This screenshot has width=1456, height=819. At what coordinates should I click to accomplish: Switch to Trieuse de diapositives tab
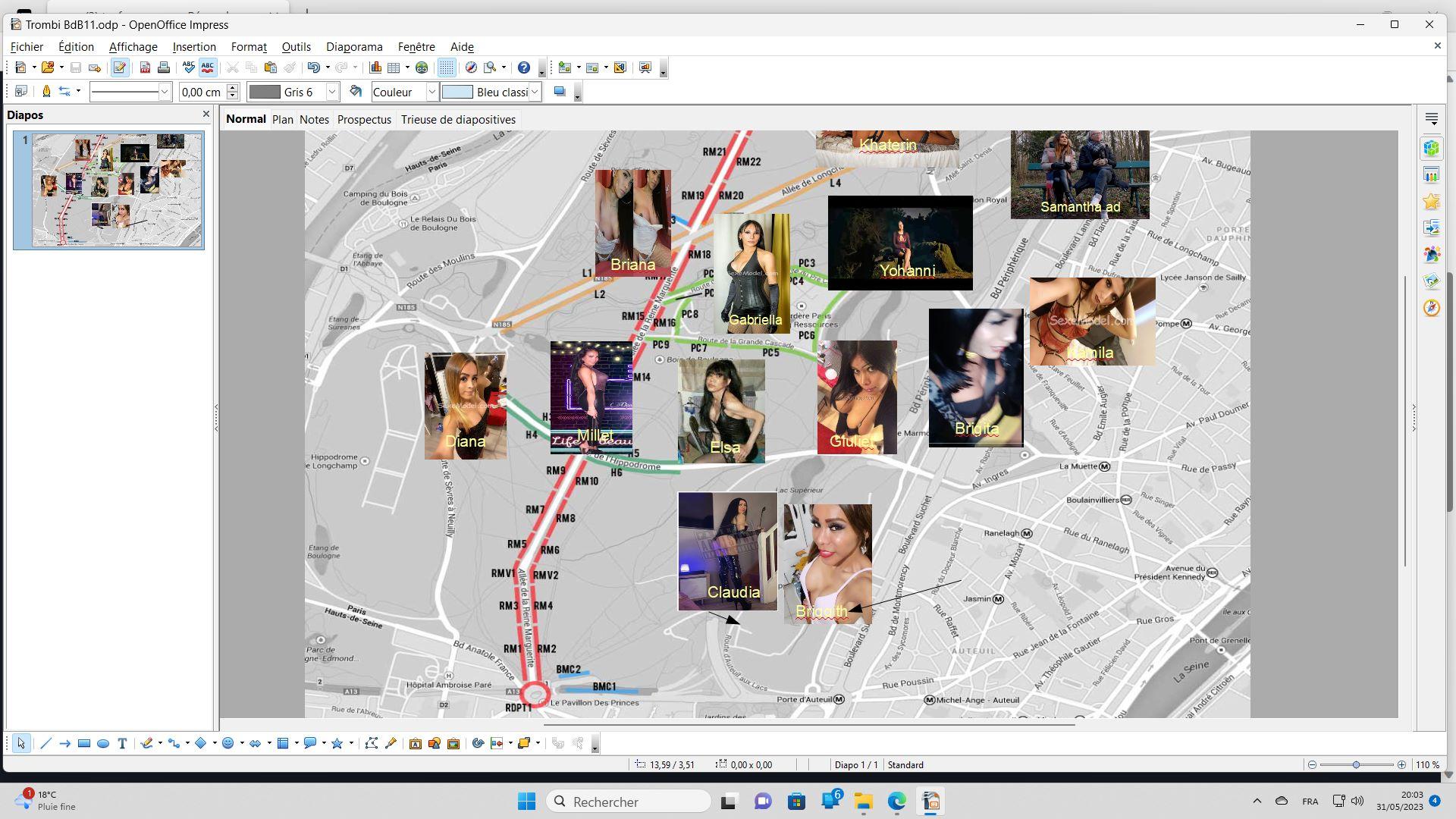coord(458,120)
